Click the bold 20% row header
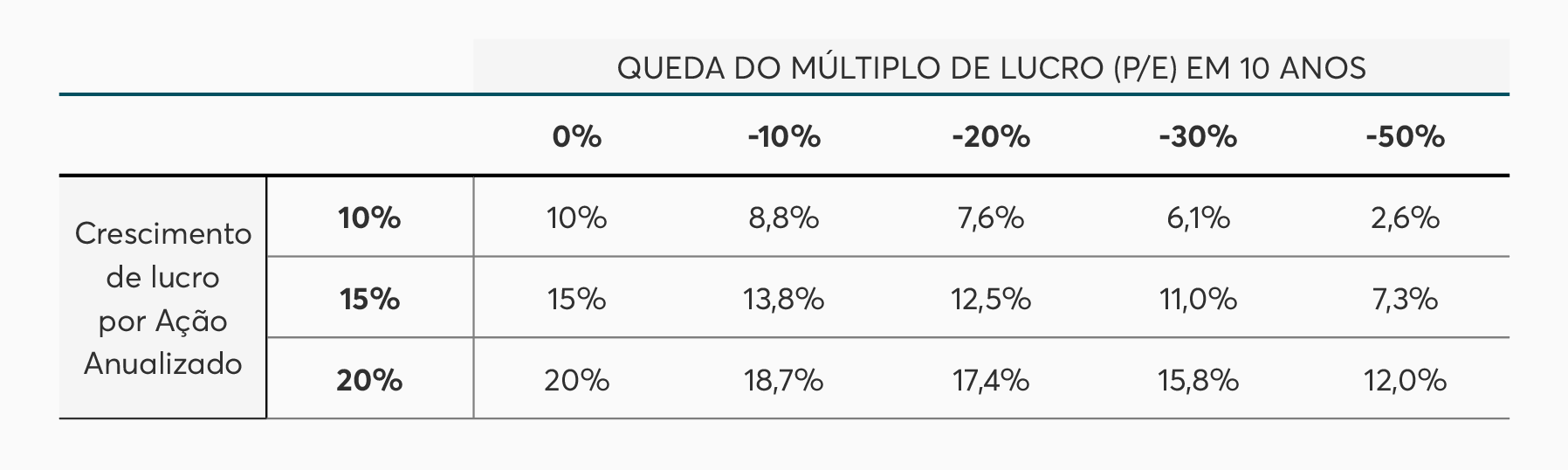 (370, 381)
